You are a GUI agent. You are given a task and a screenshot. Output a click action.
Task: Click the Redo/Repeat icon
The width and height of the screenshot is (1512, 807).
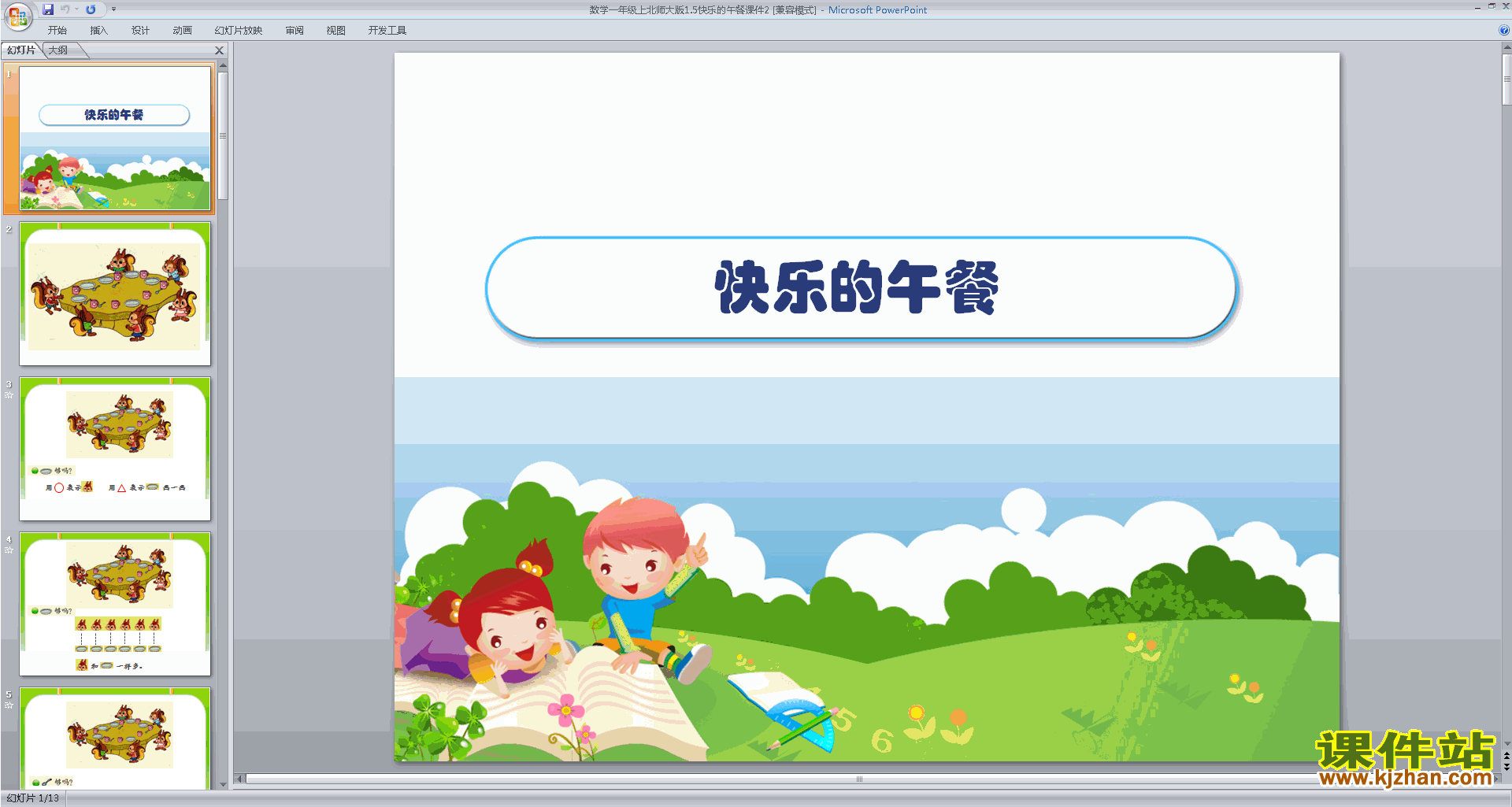coord(91,9)
